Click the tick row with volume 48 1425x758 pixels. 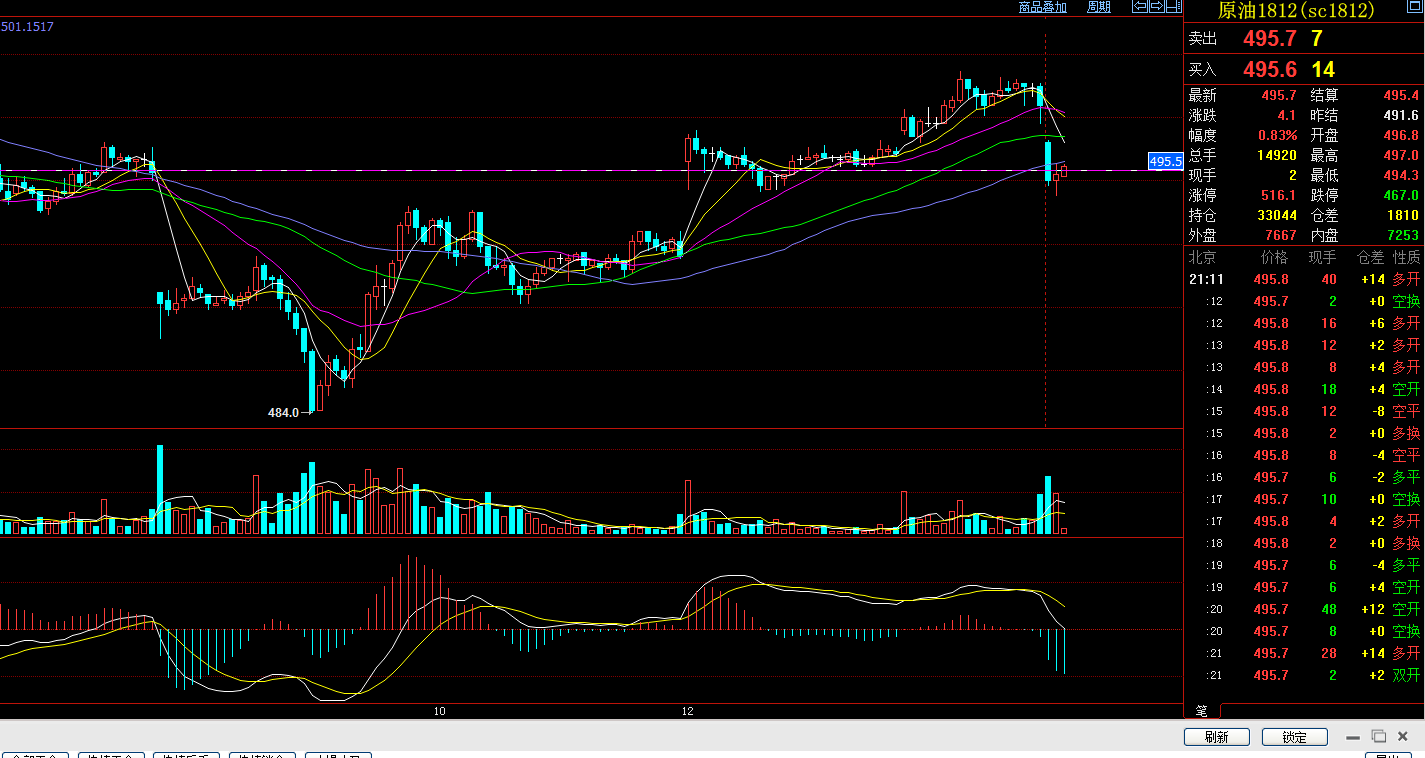click(1304, 610)
